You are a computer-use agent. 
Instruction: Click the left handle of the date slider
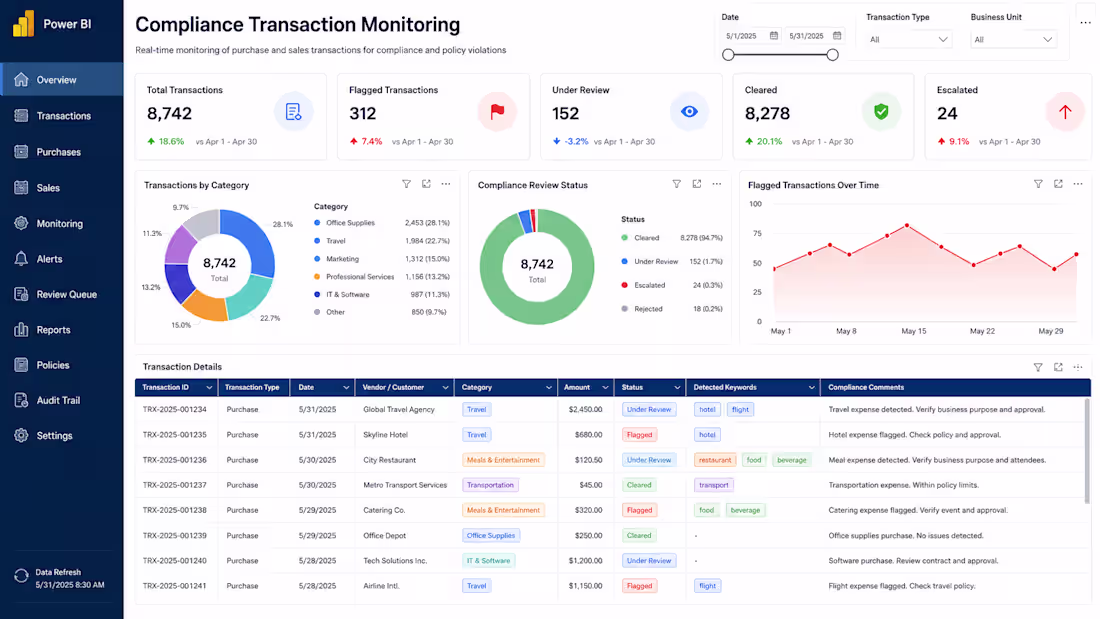[728, 55]
